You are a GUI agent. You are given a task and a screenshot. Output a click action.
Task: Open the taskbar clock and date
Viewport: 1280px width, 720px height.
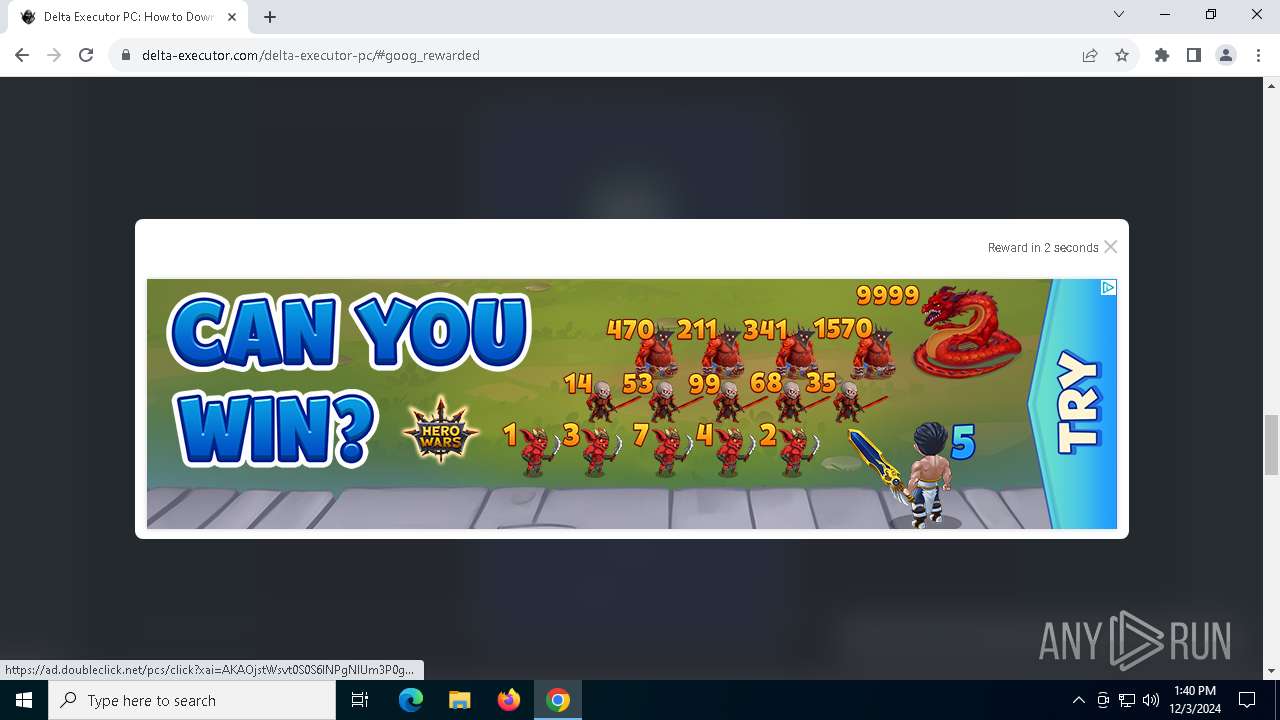click(1195, 700)
